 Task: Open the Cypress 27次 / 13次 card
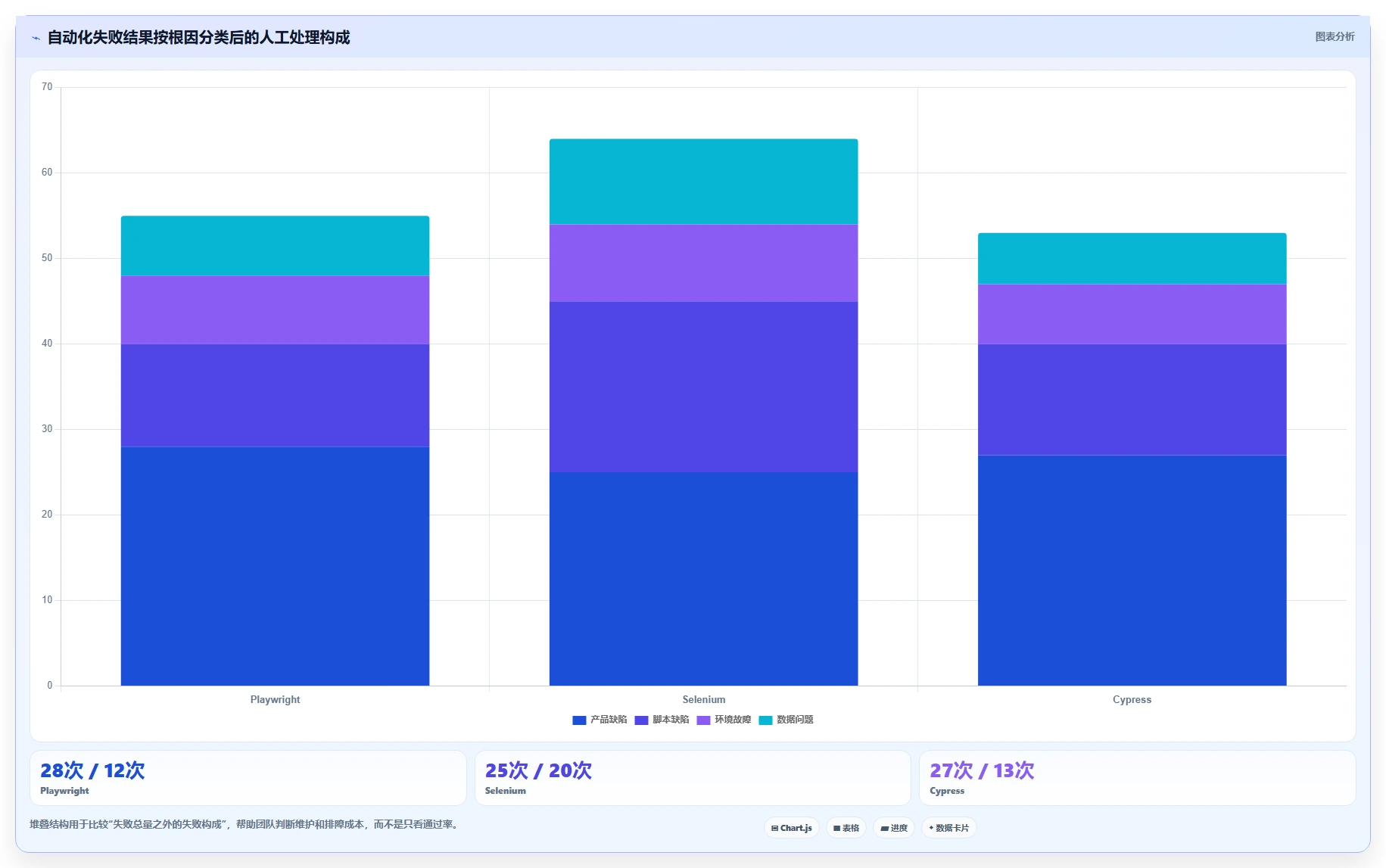[x=1137, y=778]
